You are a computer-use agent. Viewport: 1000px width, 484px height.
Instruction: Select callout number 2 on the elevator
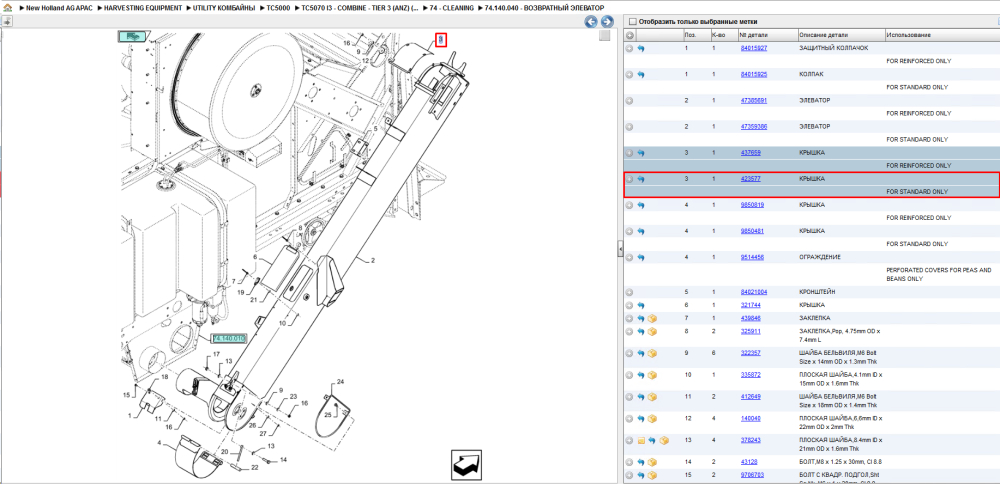372,260
